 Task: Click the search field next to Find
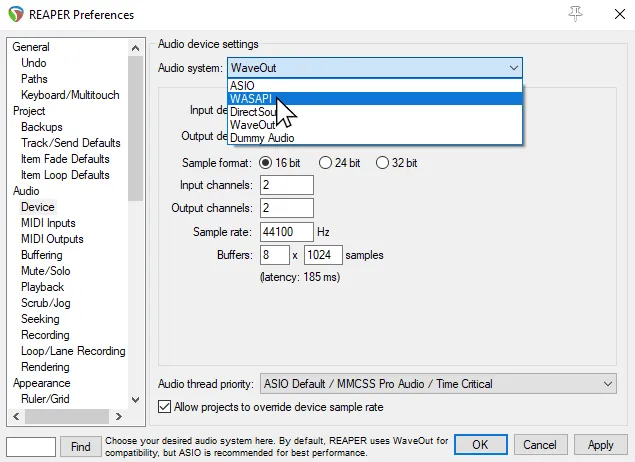(31, 447)
